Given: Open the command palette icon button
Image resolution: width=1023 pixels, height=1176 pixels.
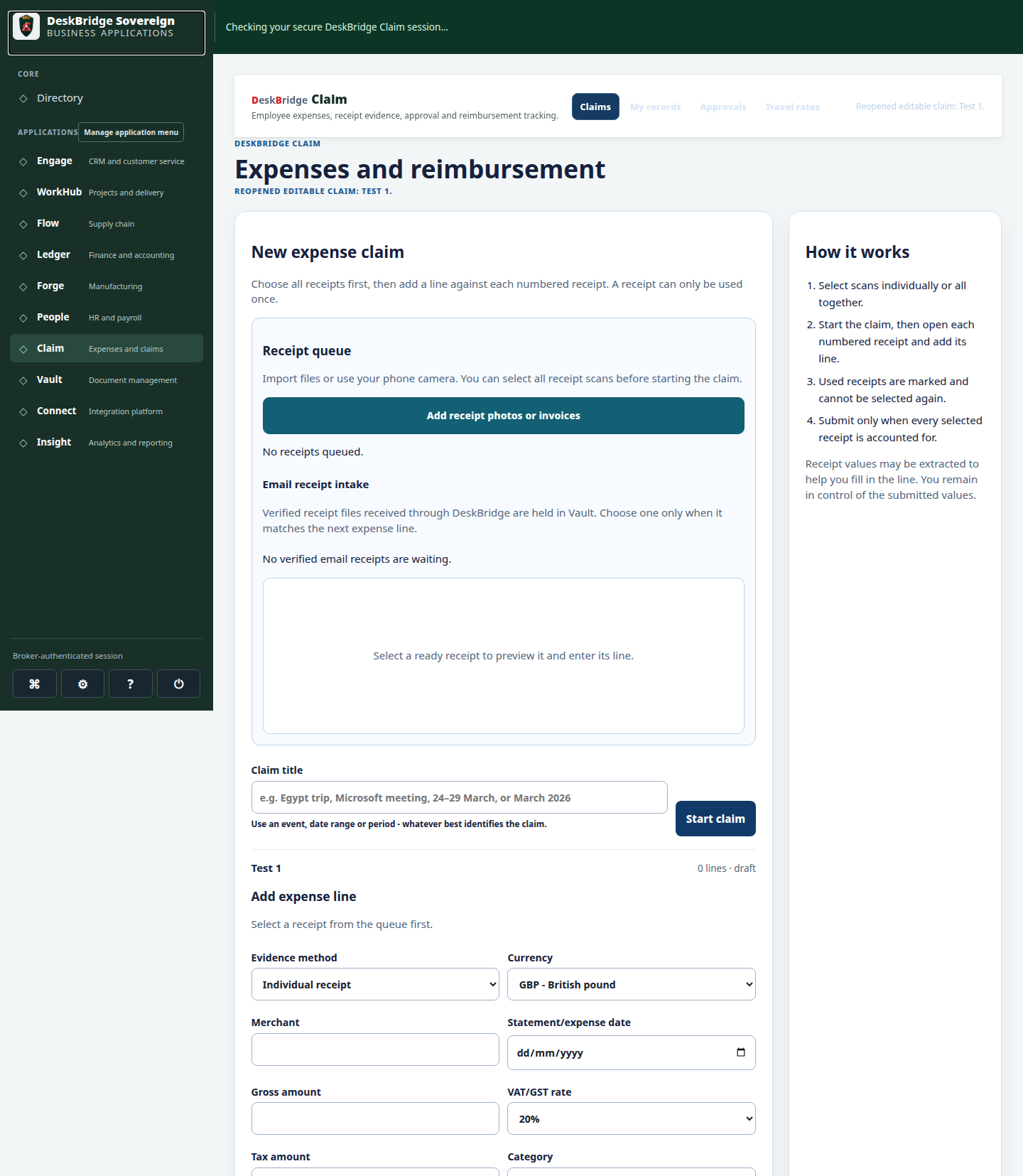Looking at the screenshot, I should pos(34,684).
